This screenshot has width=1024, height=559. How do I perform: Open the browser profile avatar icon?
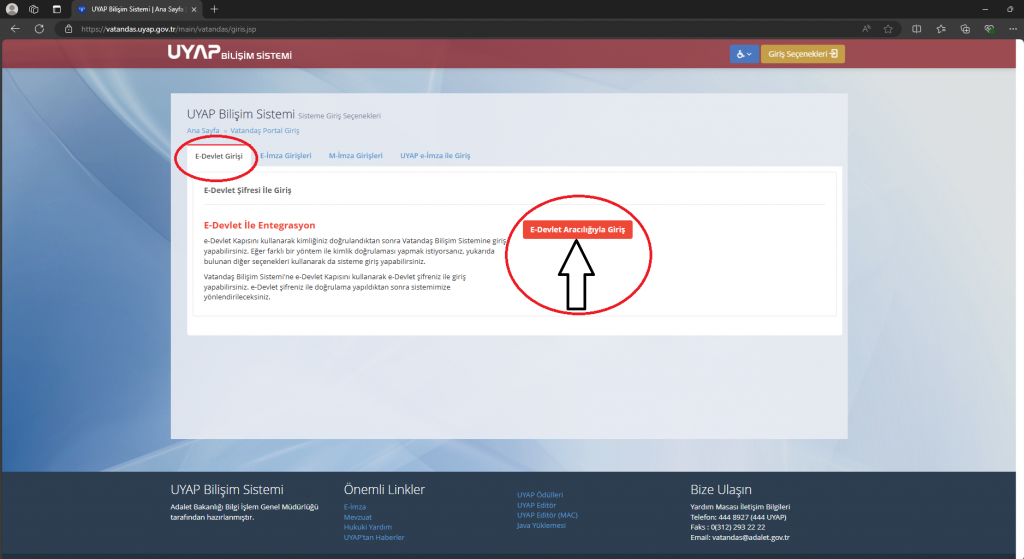(x=12, y=9)
